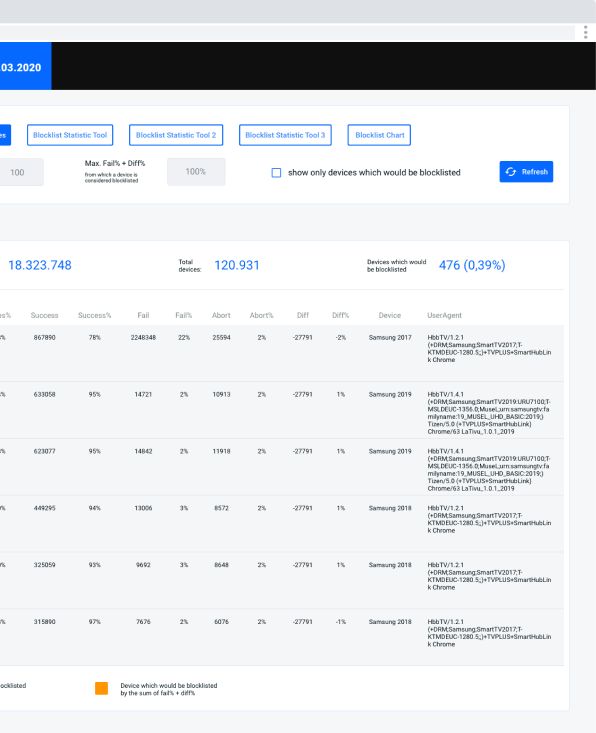Image resolution: width=596 pixels, height=733 pixels.
Task: Click the success value 867890
Action: pos(44,338)
